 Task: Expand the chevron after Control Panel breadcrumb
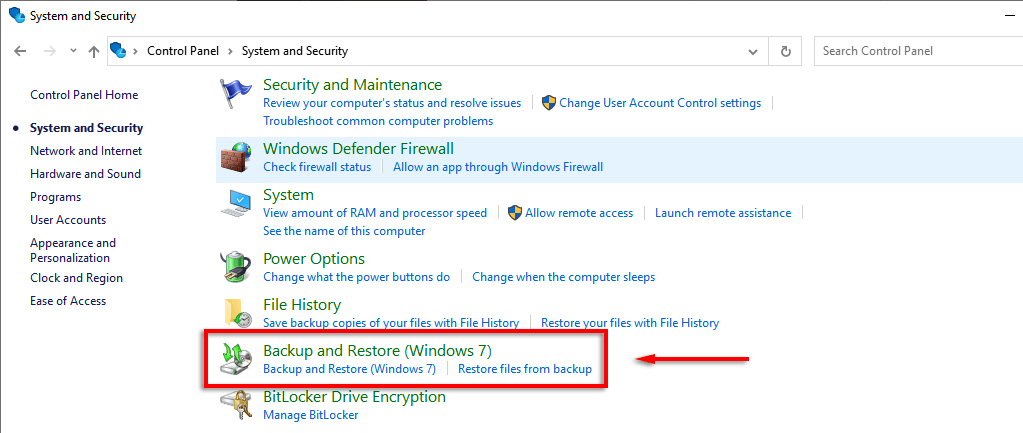[x=231, y=51]
